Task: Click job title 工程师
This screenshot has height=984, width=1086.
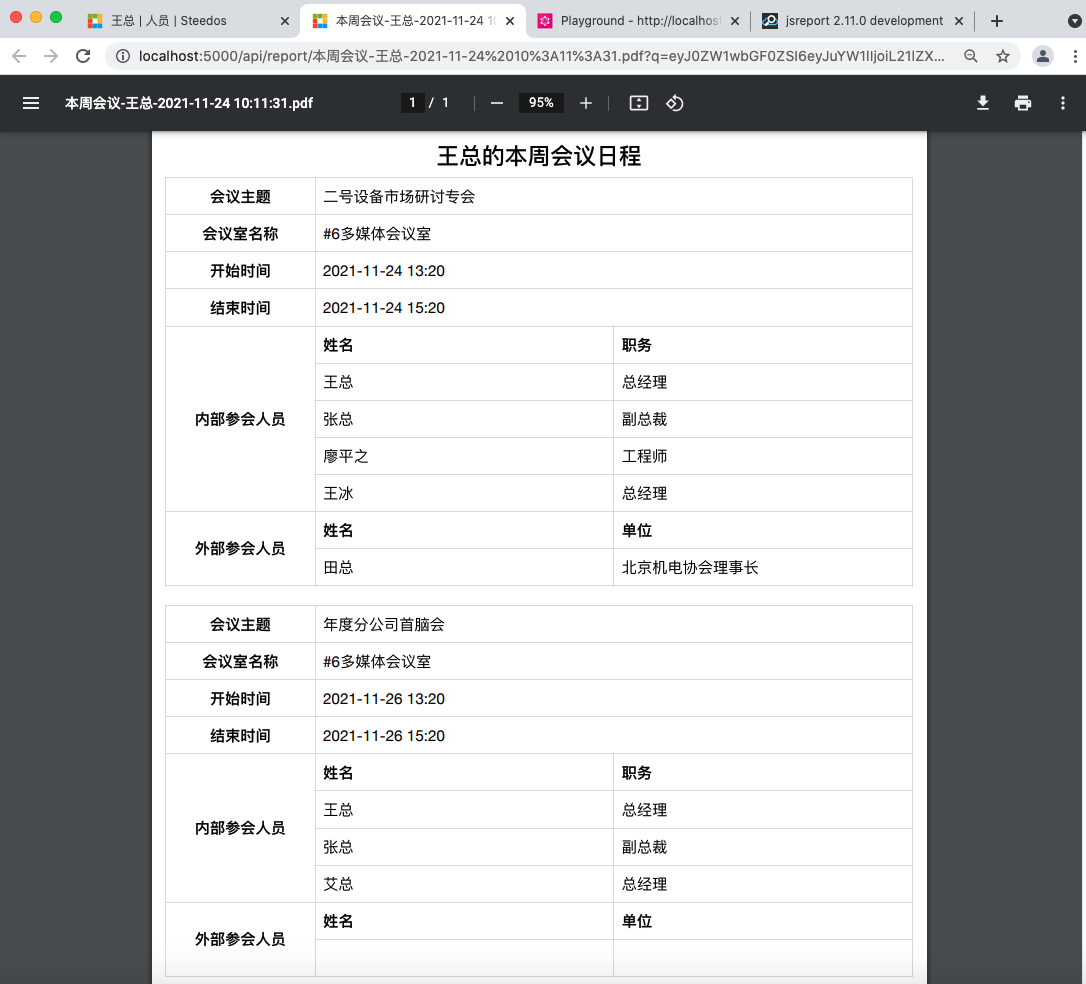Action: point(644,456)
